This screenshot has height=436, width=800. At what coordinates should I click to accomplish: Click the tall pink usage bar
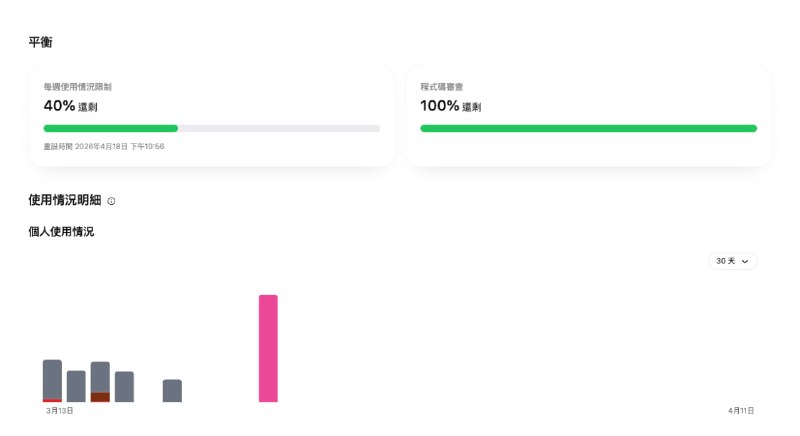pos(268,348)
